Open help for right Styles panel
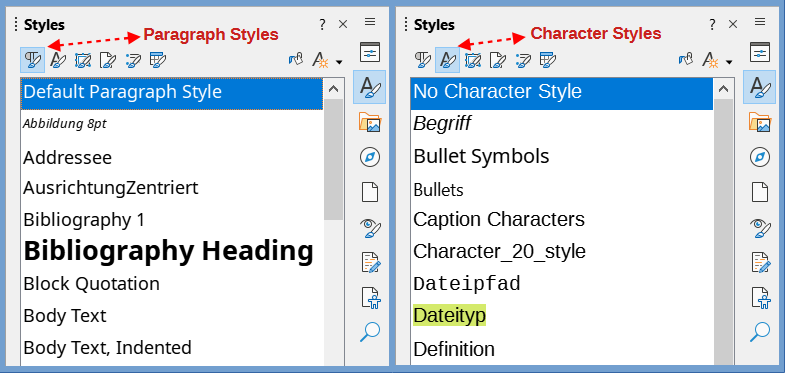Viewport: 785px width, 373px height. (712, 24)
